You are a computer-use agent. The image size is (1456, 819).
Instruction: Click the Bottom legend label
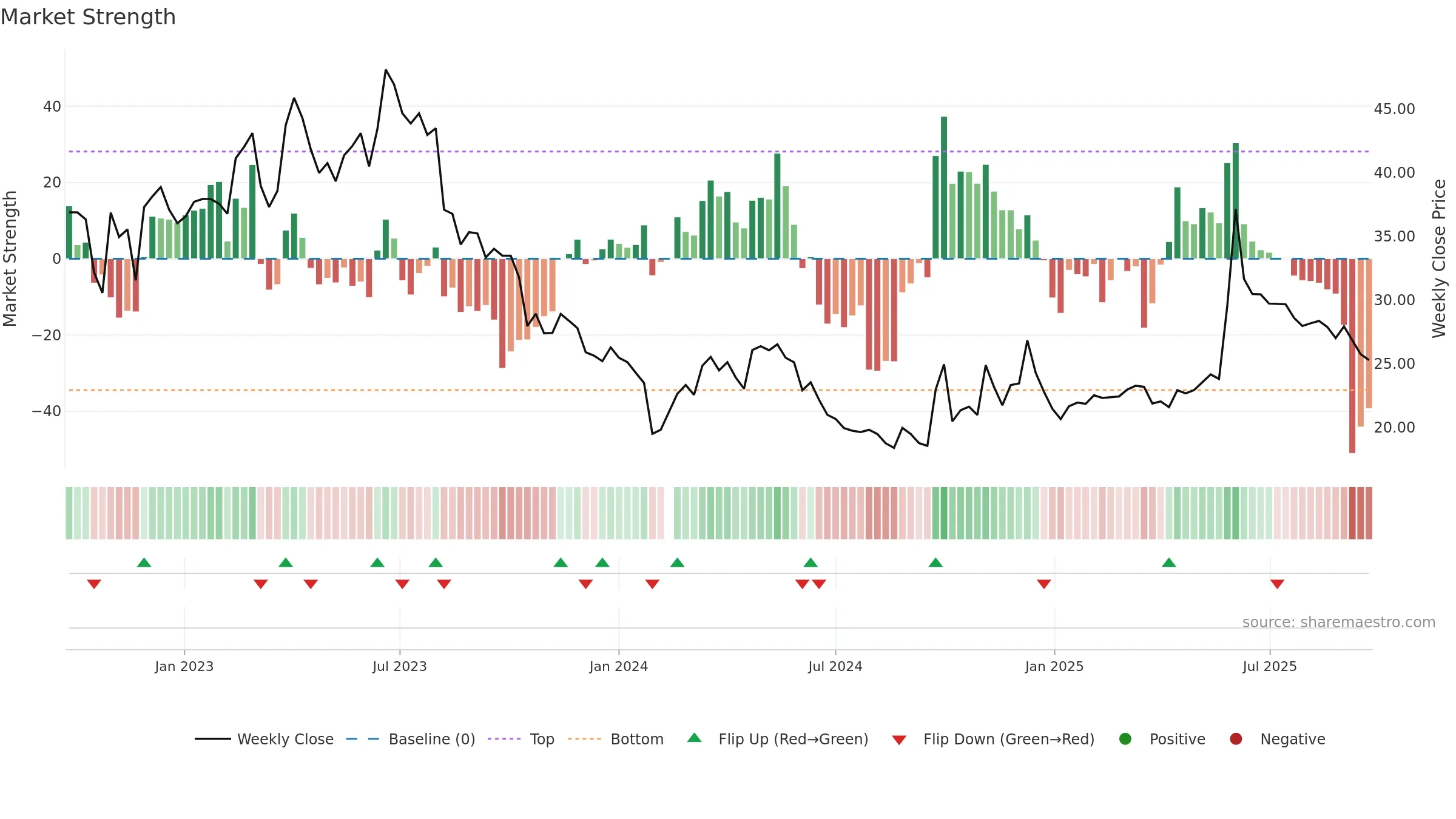637,739
